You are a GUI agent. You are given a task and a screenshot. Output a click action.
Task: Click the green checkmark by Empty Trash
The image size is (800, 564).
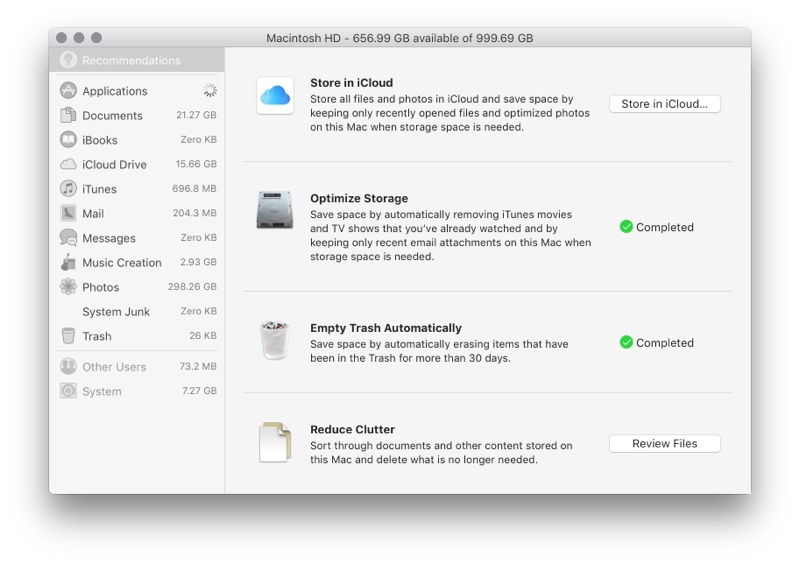click(x=626, y=342)
